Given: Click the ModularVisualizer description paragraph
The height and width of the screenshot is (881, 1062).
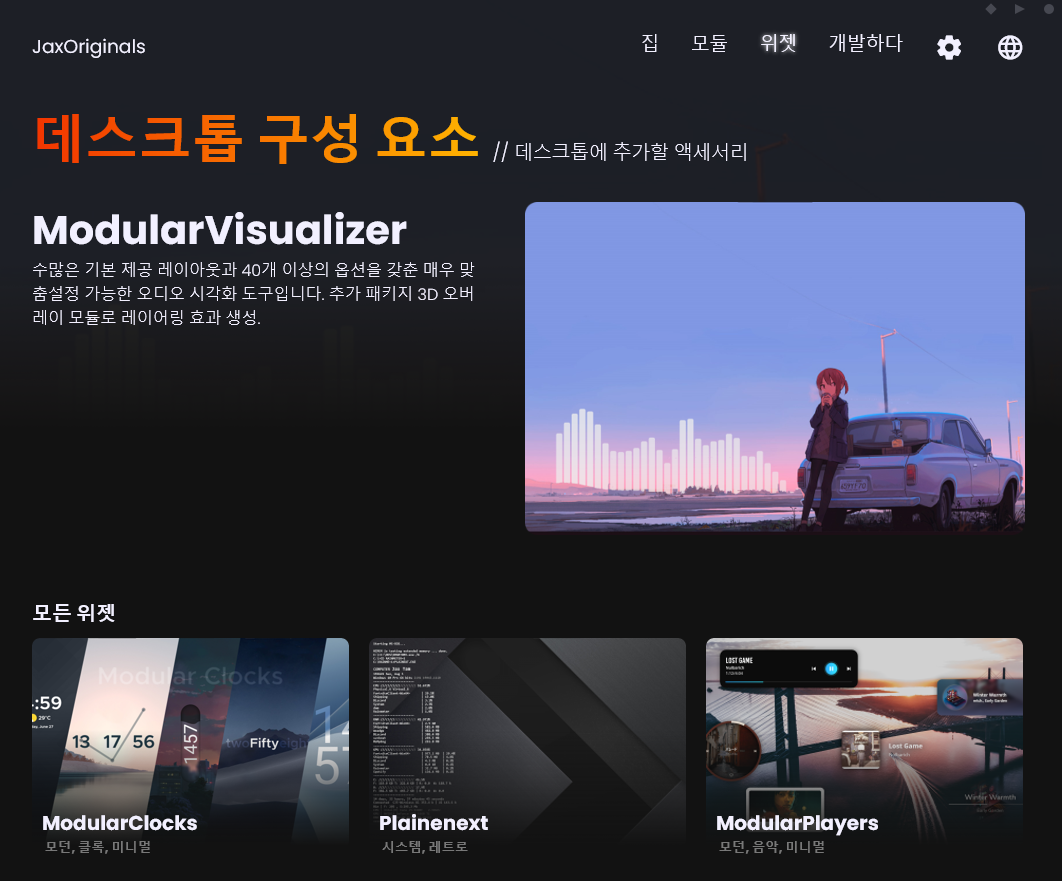Looking at the screenshot, I should pos(253,293).
